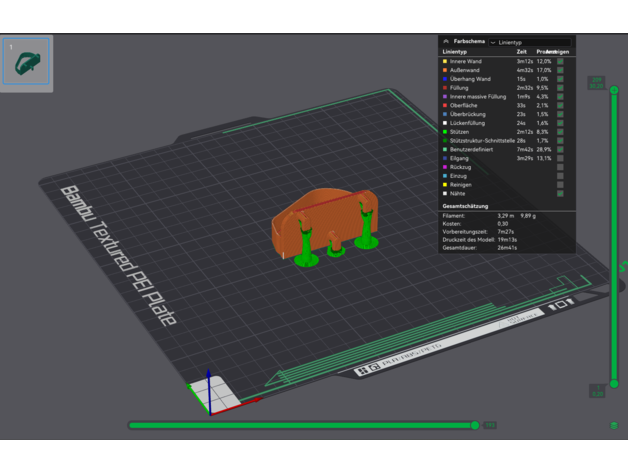Toggle visibility of Innere Wand lines

[561, 61]
